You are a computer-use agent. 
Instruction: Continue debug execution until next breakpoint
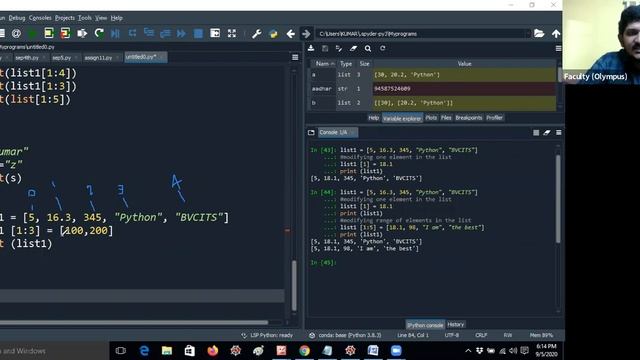[x=181, y=33]
